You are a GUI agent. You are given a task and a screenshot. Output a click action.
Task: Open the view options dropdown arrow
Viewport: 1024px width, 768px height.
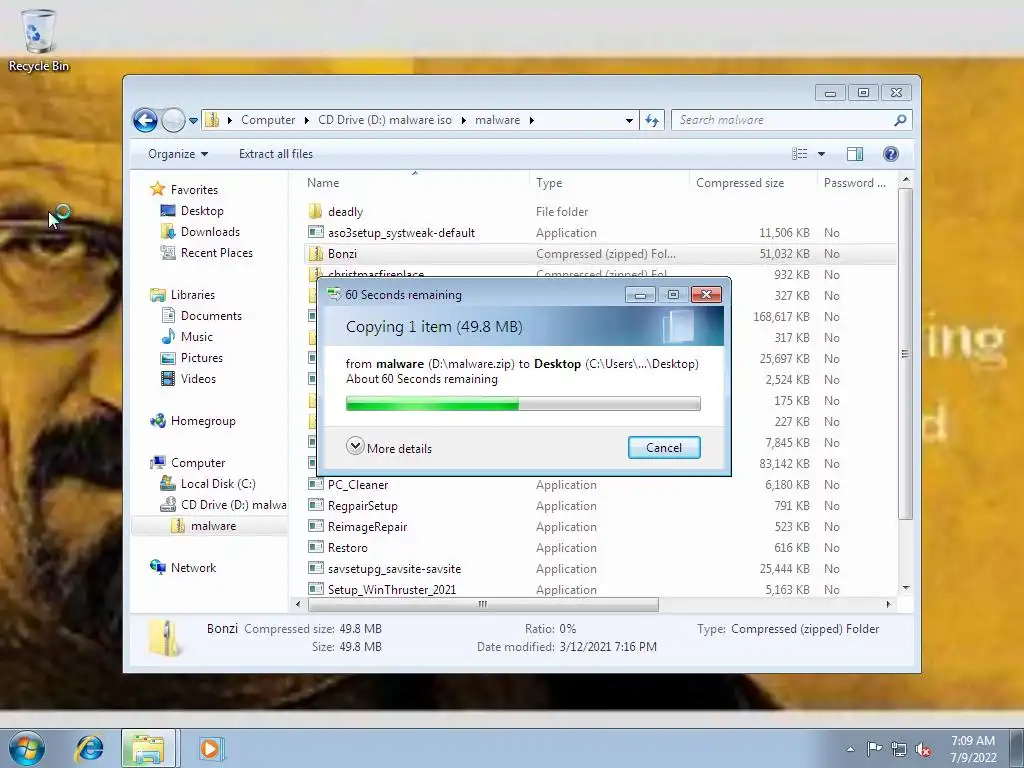point(822,154)
